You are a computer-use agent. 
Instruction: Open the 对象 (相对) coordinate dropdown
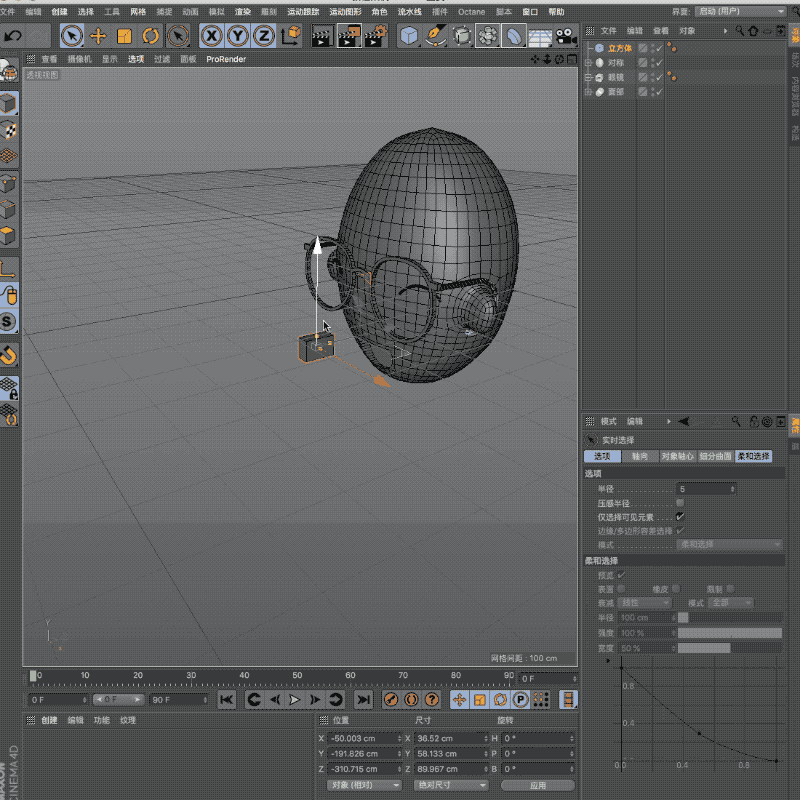coord(363,785)
